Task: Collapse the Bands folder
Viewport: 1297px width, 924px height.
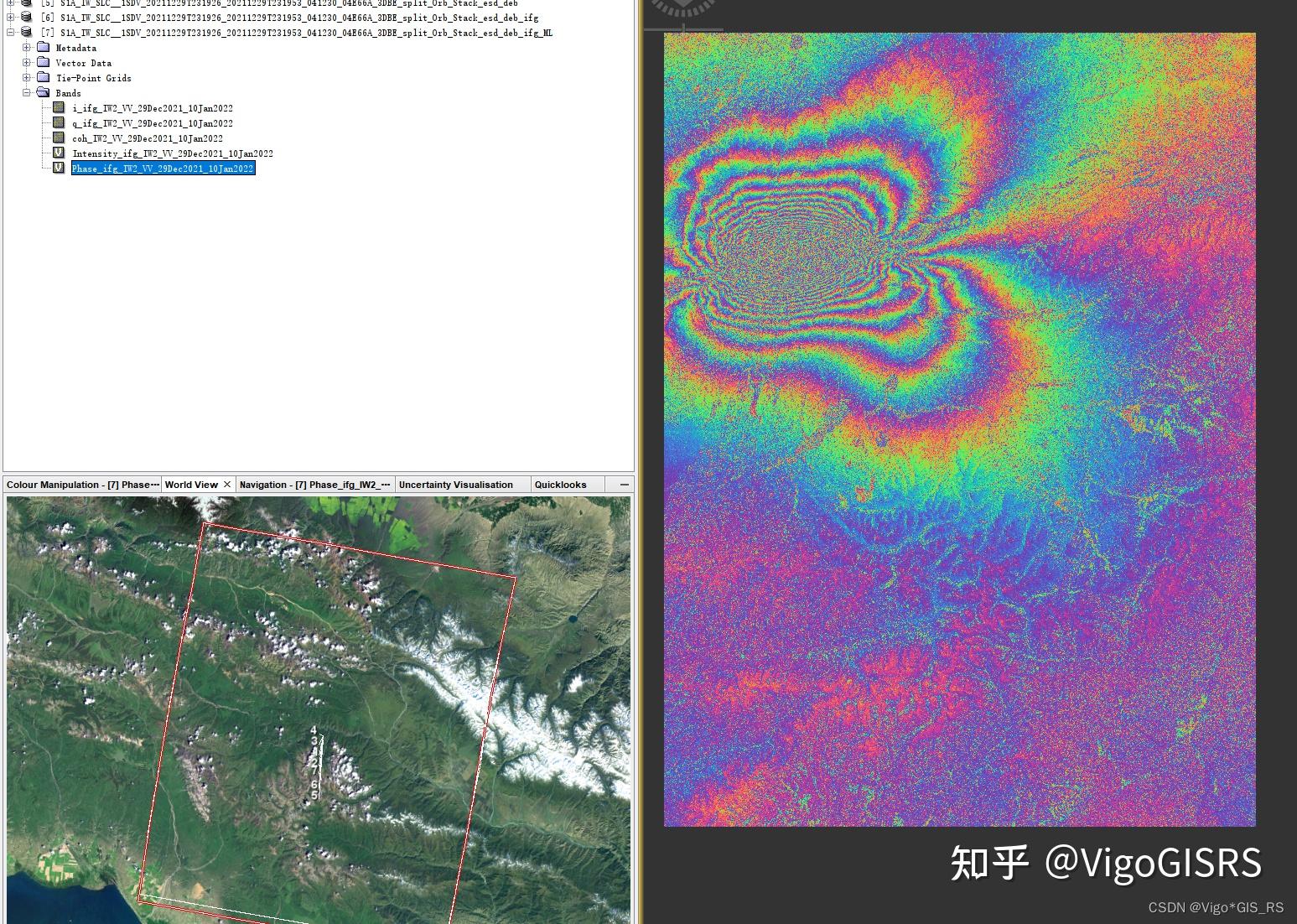Action: click(x=27, y=93)
